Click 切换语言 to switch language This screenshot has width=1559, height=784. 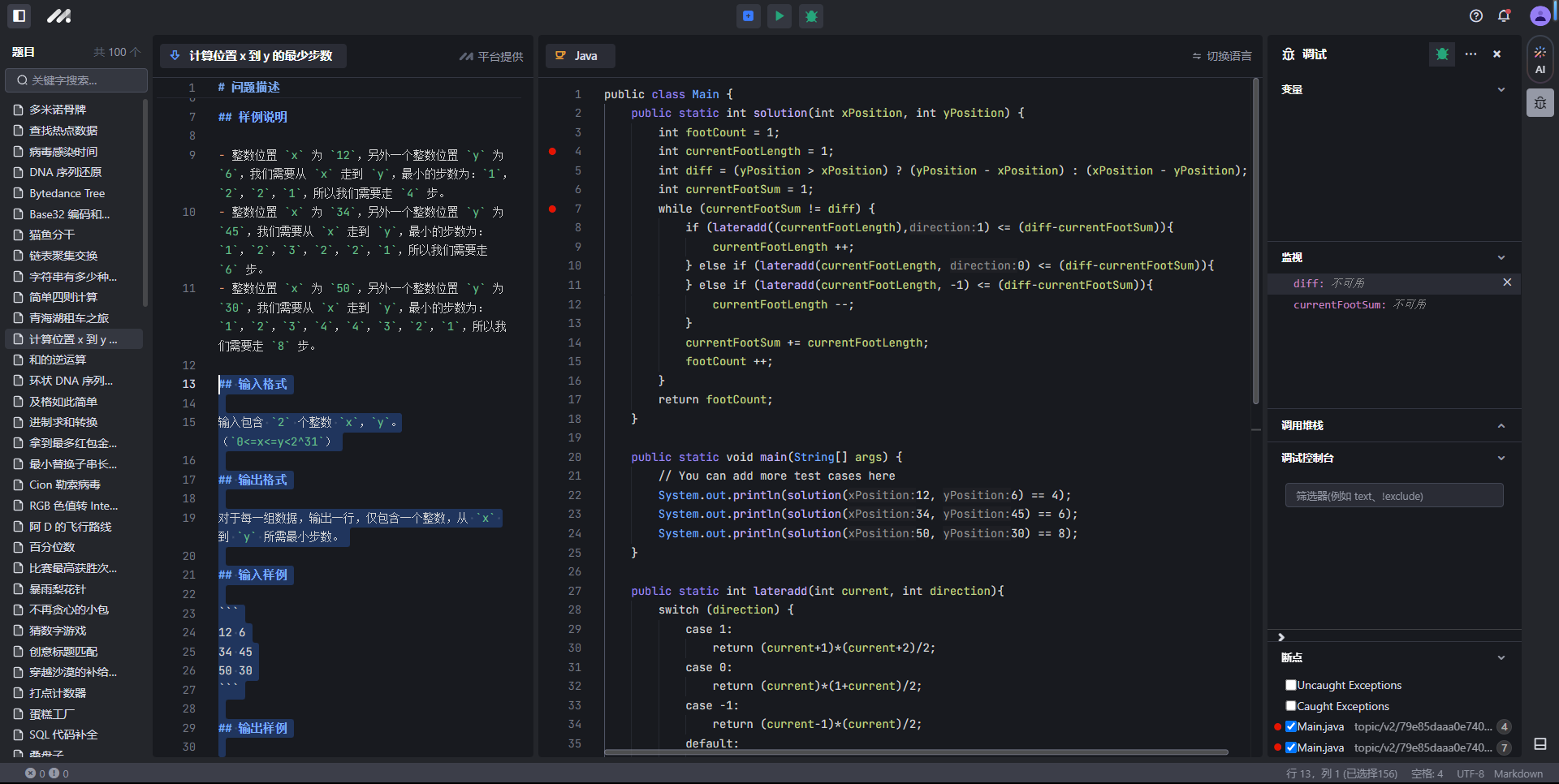[x=1222, y=56]
